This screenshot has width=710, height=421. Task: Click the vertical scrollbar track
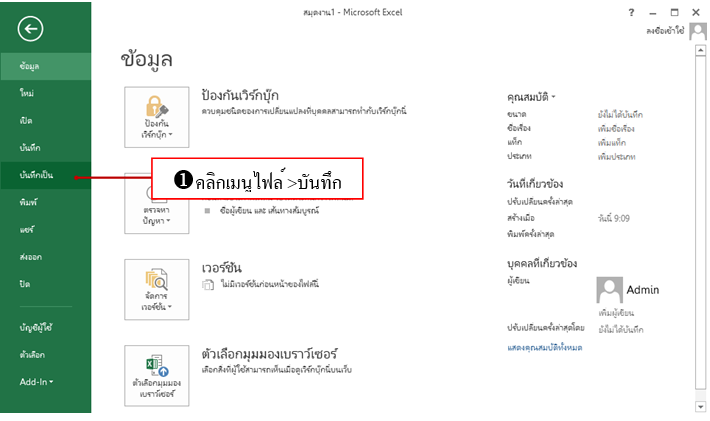coord(700,222)
